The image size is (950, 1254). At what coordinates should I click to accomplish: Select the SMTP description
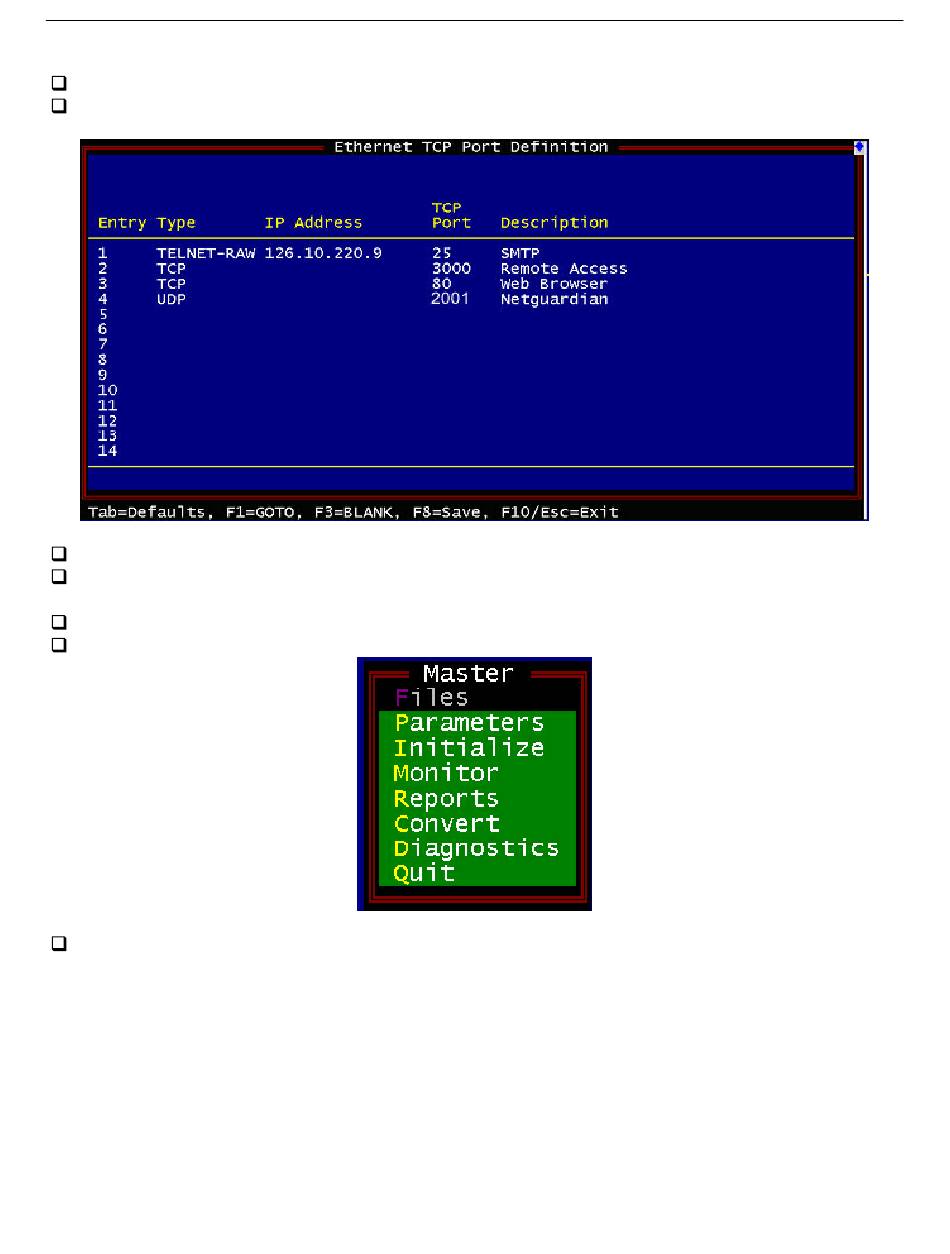[520, 253]
